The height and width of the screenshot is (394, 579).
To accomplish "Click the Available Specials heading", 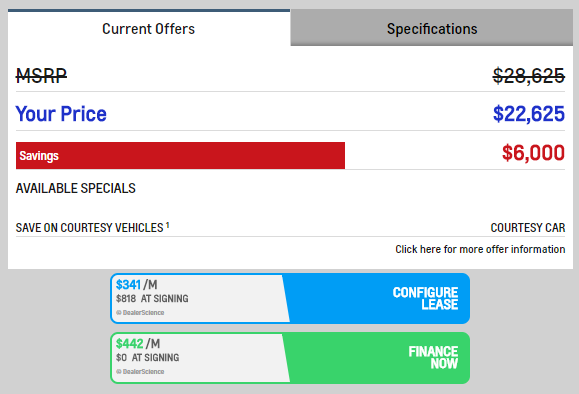I will point(76,188).
